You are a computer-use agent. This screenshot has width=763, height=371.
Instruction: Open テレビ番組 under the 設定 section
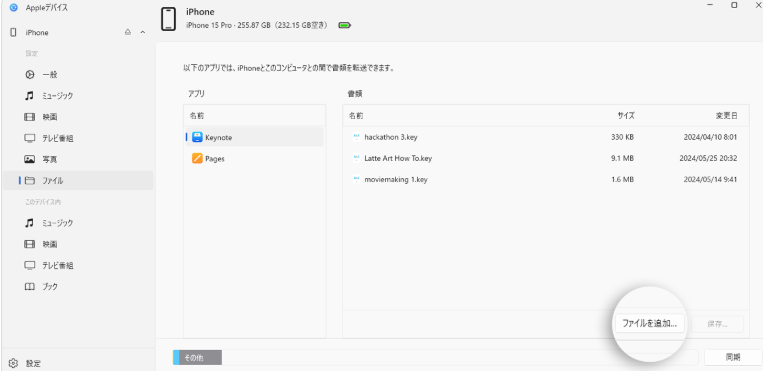[x=78, y=138]
